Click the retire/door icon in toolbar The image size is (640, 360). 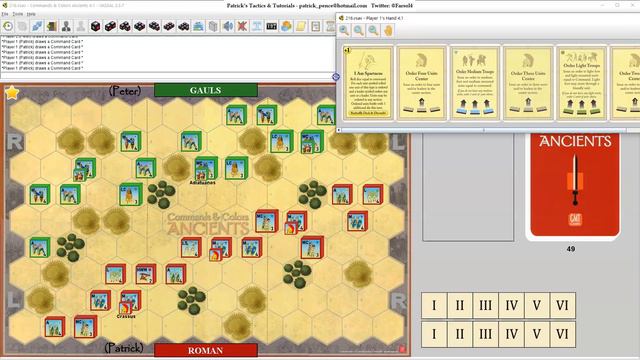pyautogui.click(x=51, y=26)
